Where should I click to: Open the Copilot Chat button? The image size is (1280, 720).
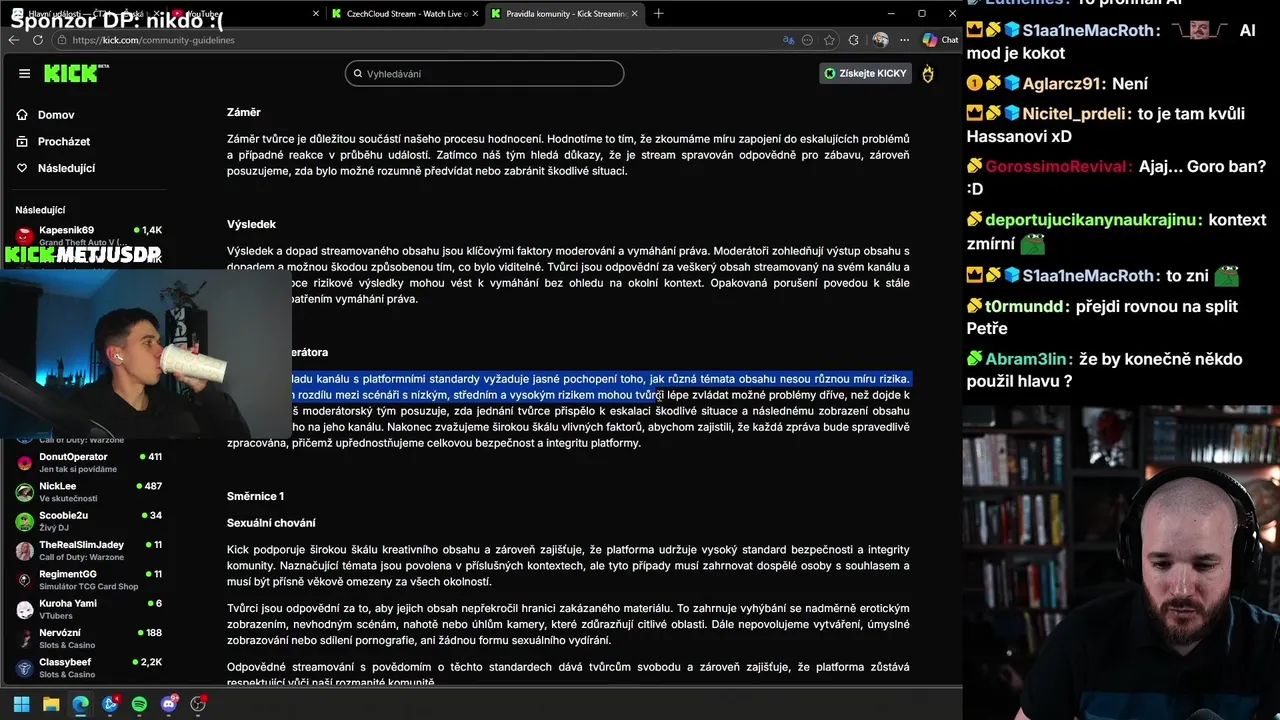point(940,40)
